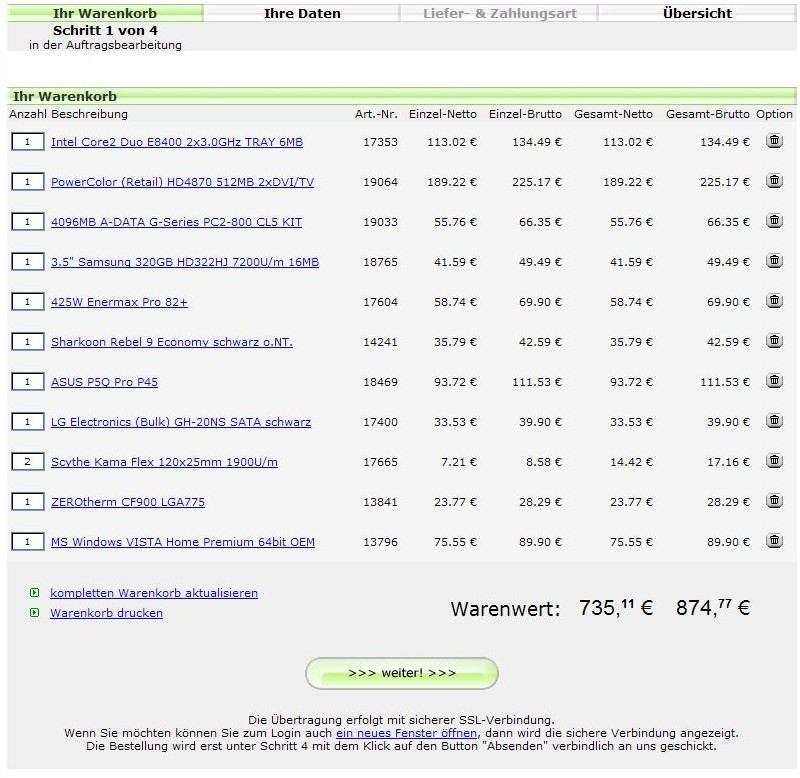Focus quantity field for ZEROtherm CF900
The height and width of the screenshot is (778, 800).
point(28,501)
